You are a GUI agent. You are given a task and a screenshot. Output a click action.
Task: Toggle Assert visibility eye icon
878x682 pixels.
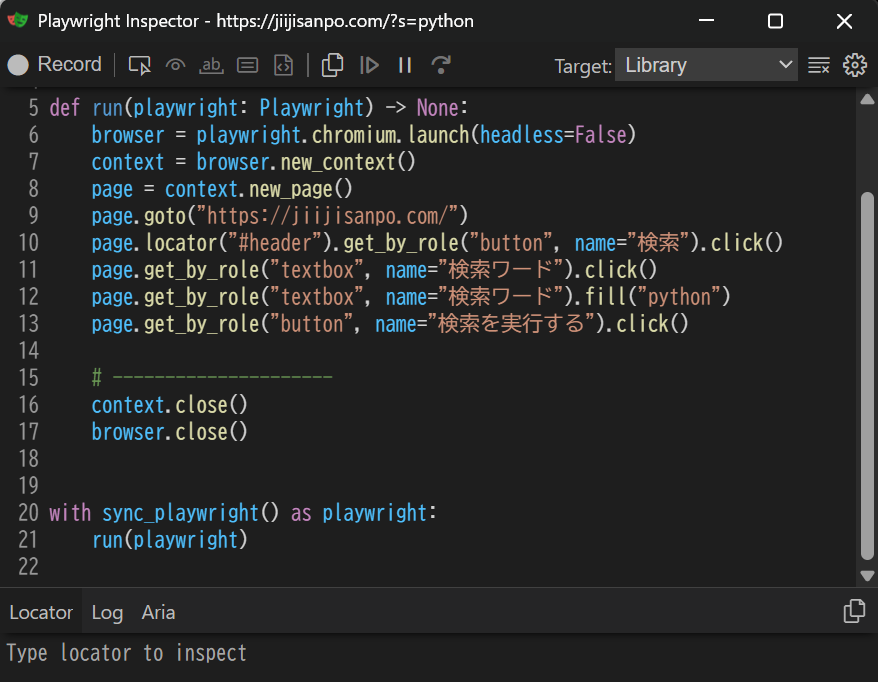[x=175, y=66]
